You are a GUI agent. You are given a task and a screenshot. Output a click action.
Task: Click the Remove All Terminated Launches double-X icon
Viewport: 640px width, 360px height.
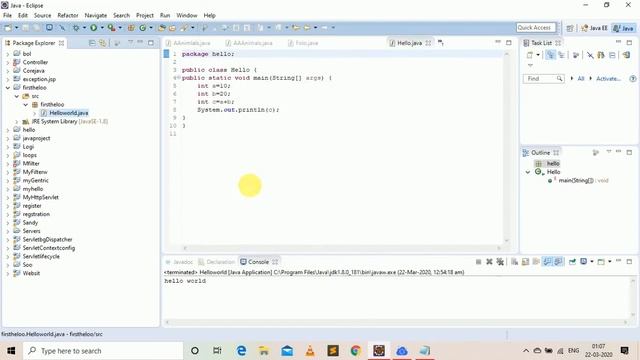tap(500, 262)
